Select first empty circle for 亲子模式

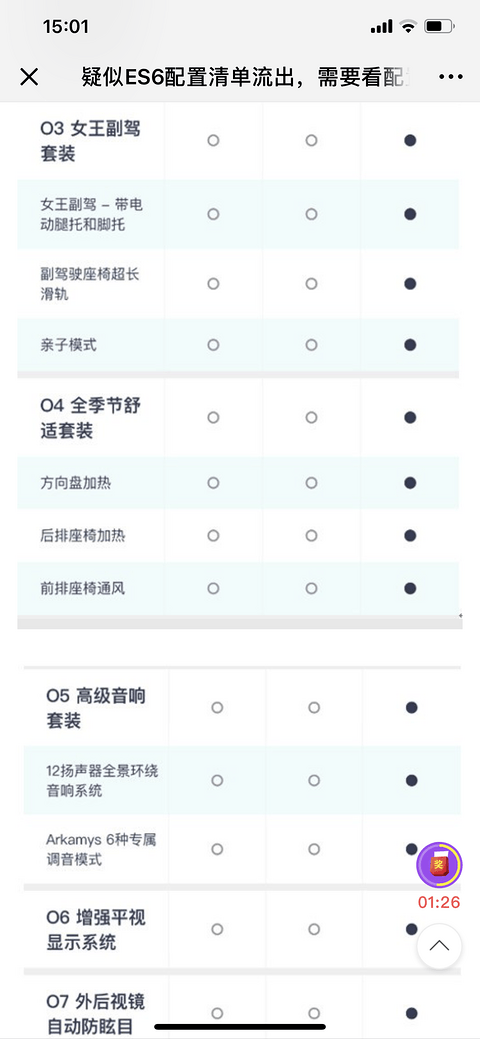click(x=213, y=345)
